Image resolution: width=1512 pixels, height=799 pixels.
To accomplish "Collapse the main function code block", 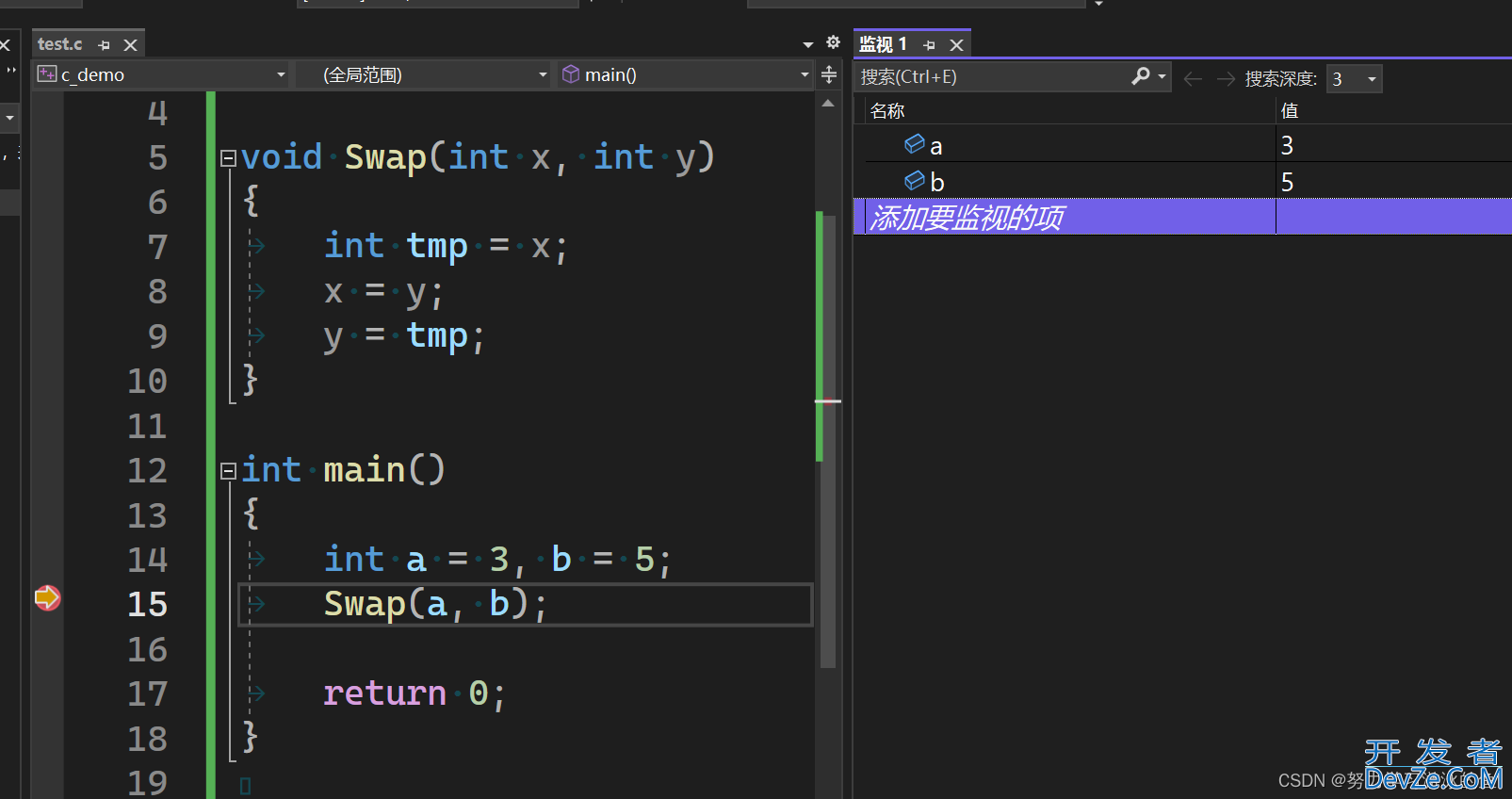I will pos(228,471).
